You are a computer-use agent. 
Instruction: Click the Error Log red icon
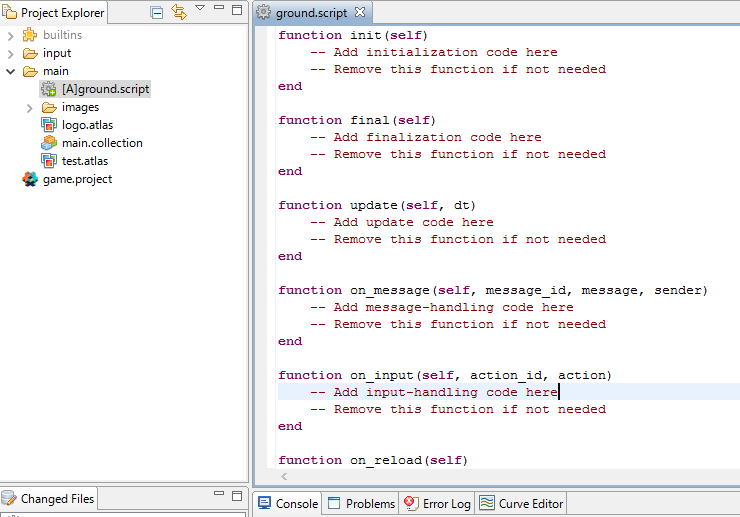tap(411, 503)
